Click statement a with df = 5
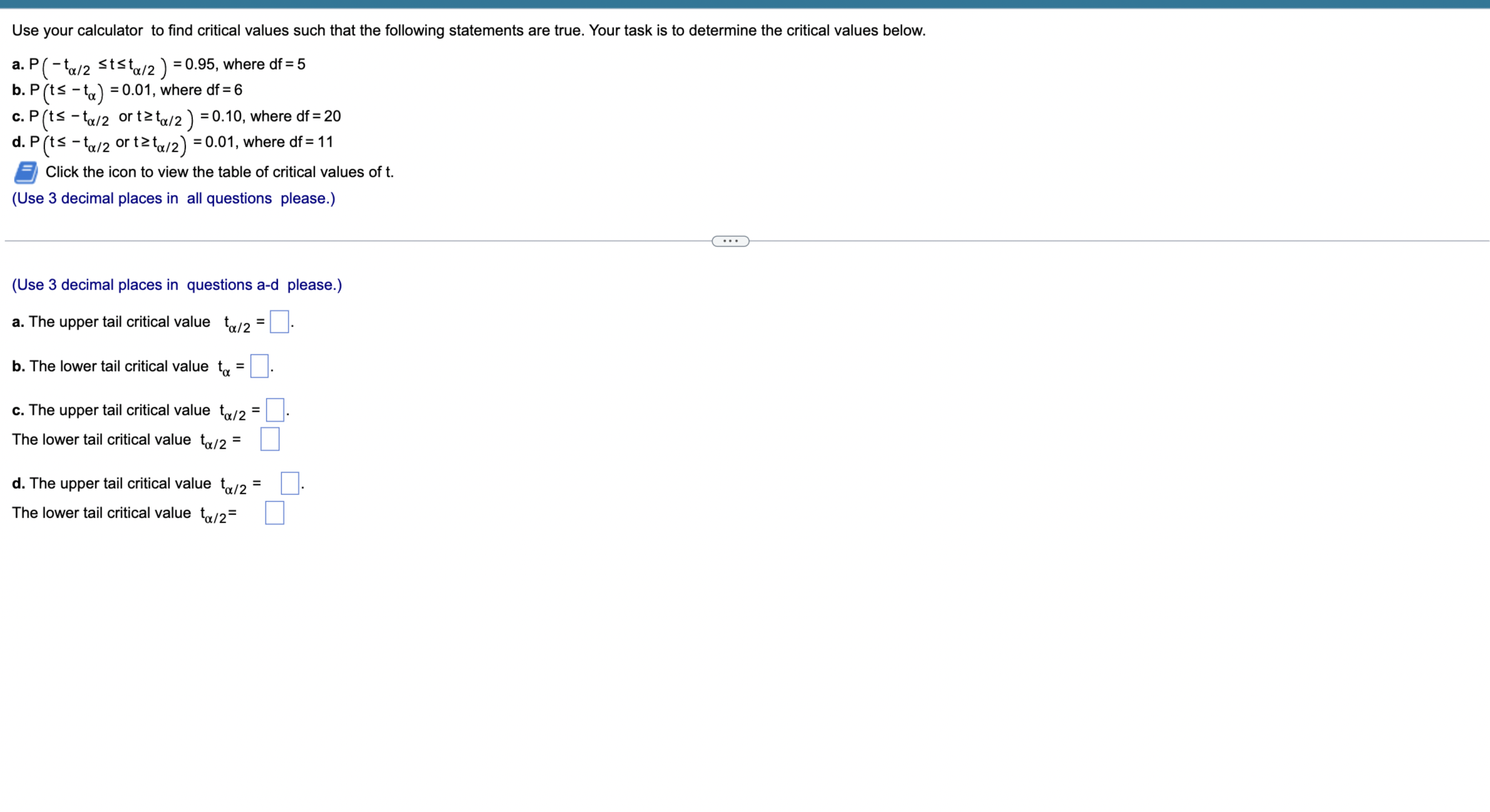Viewport: 1490px width, 812px height. (159, 65)
